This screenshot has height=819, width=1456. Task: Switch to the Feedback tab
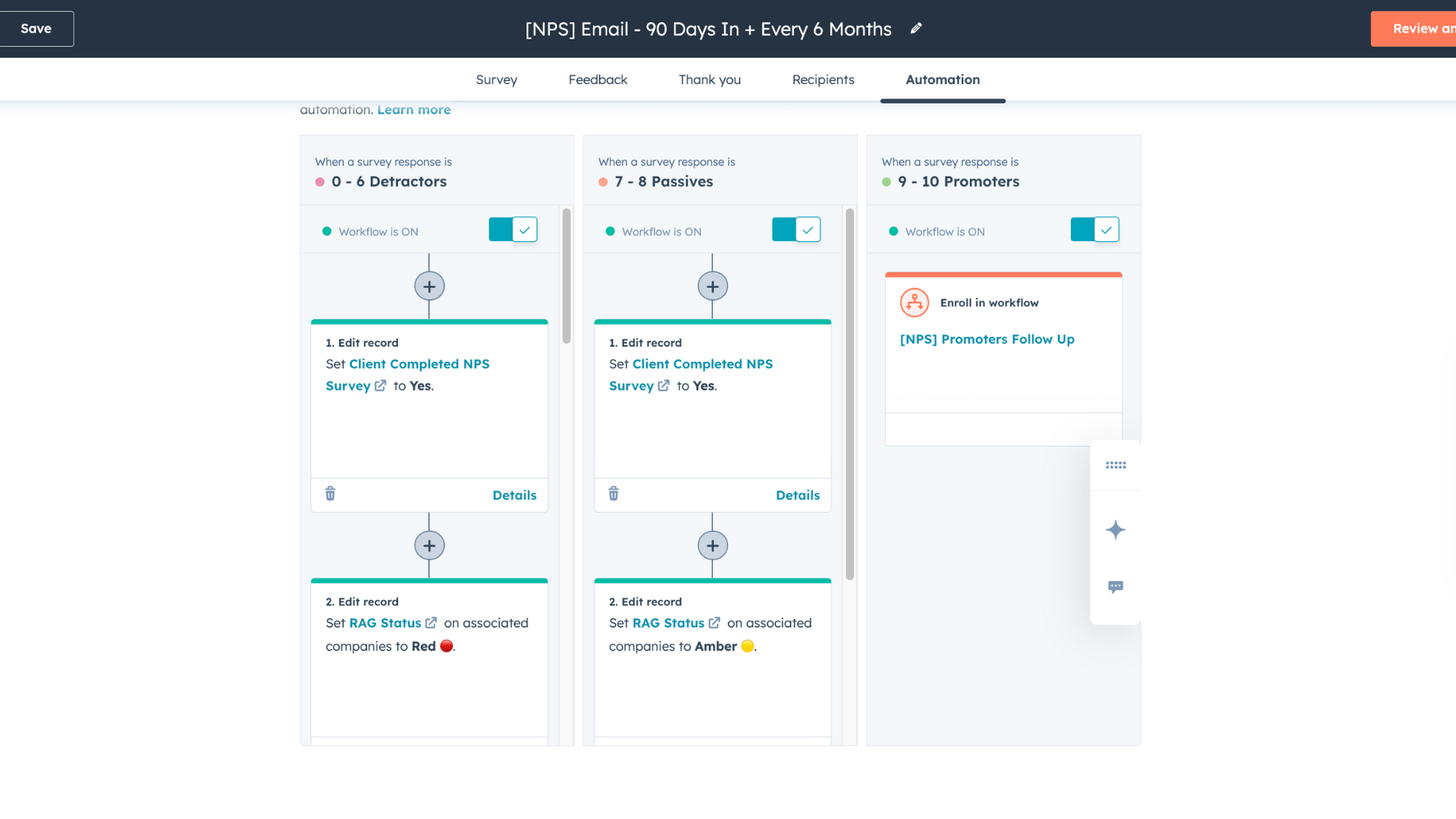598,80
